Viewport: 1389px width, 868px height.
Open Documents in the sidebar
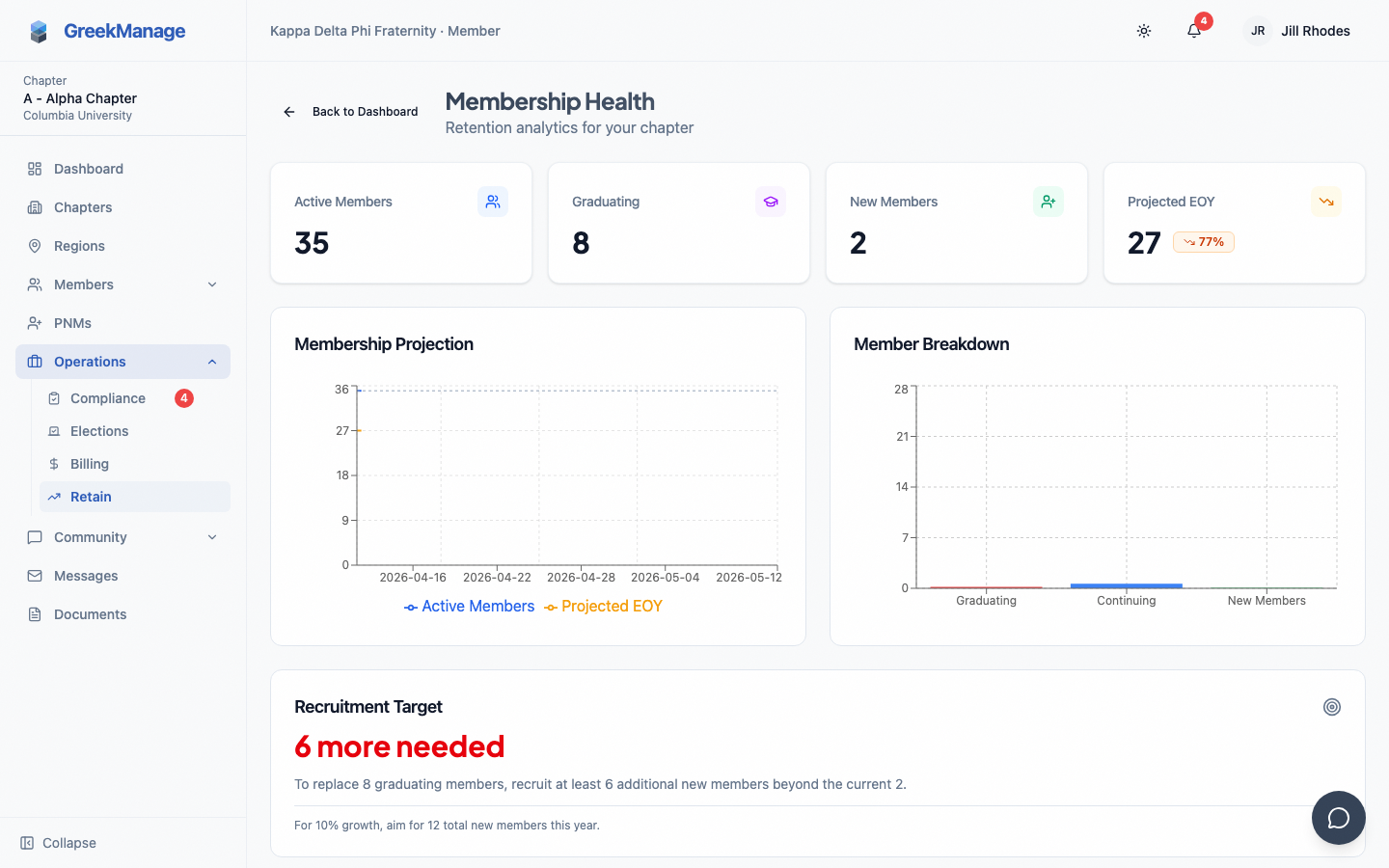click(123, 614)
